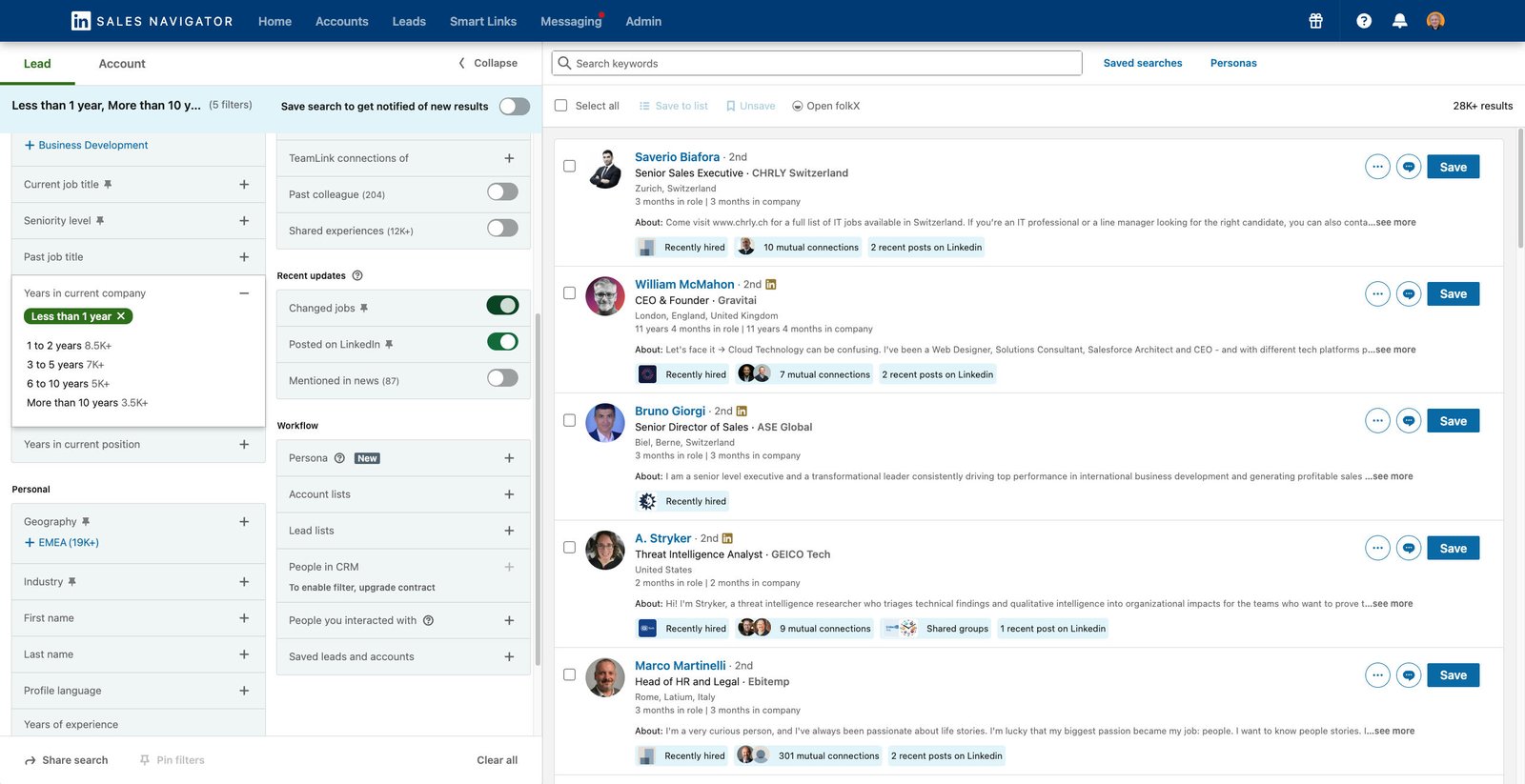Image resolution: width=1525 pixels, height=784 pixels.
Task: Expand the Geography filter
Action: [x=244, y=522]
